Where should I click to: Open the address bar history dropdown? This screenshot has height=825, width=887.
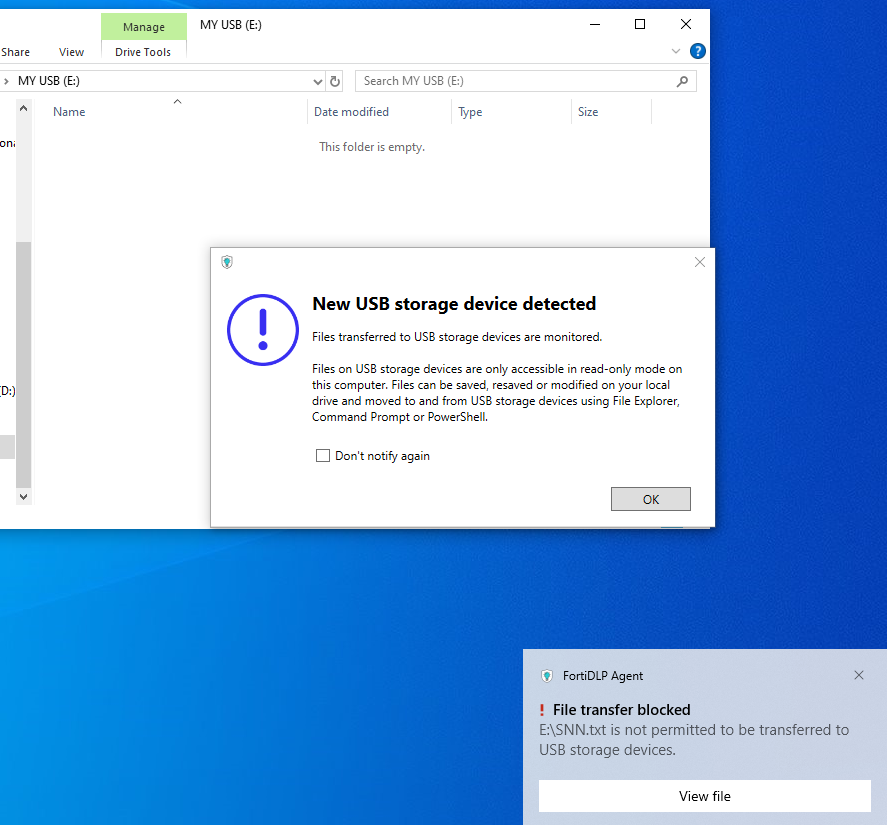(318, 81)
